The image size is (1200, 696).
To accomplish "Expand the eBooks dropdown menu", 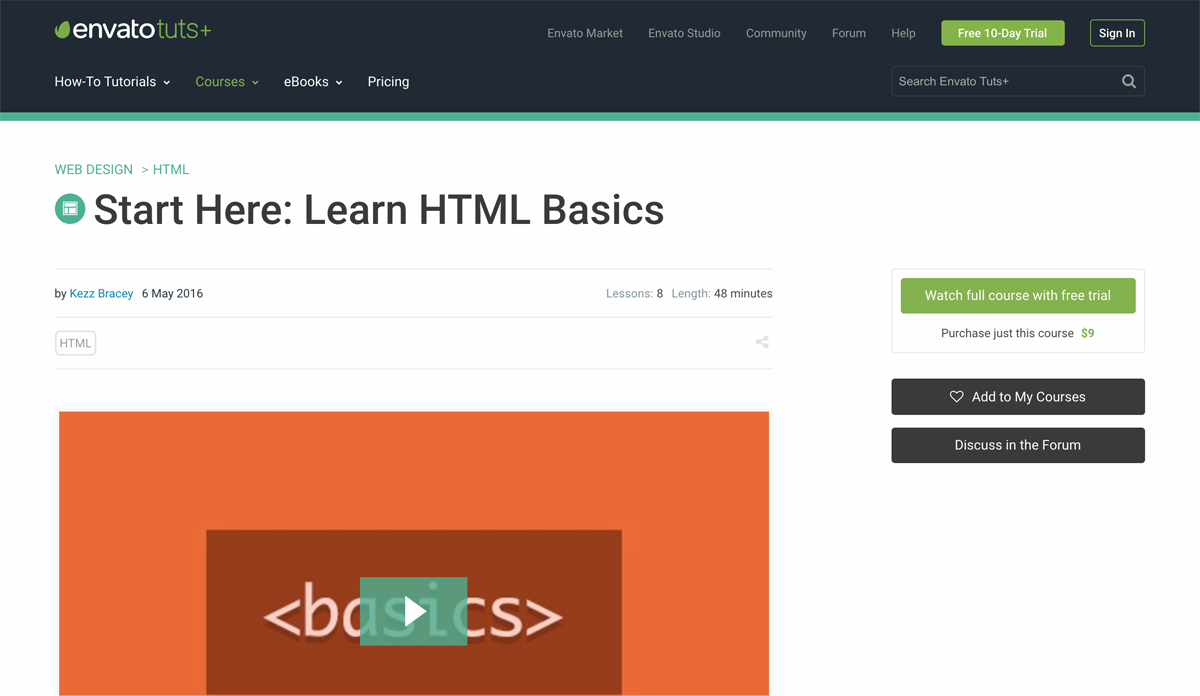I will point(313,82).
